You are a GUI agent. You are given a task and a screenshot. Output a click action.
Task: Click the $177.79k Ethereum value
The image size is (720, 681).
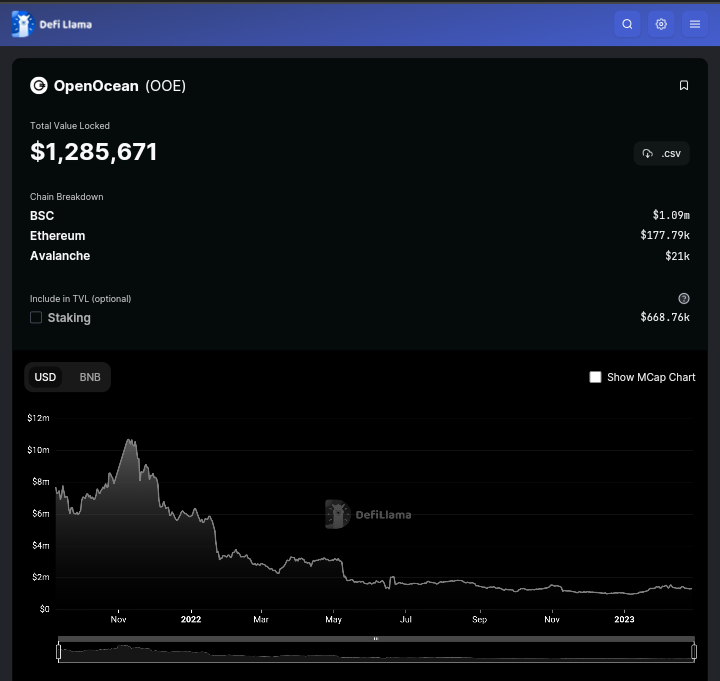665,235
